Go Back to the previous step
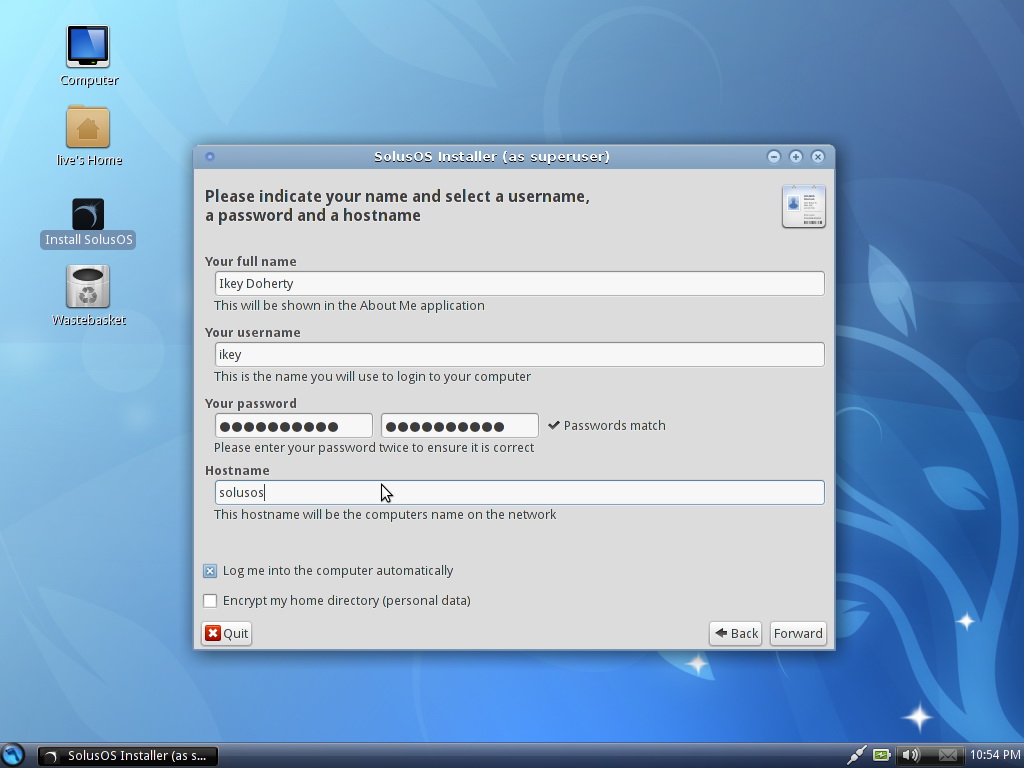Image resolution: width=1024 pixels, height=768 pixels. pos(735,633)
